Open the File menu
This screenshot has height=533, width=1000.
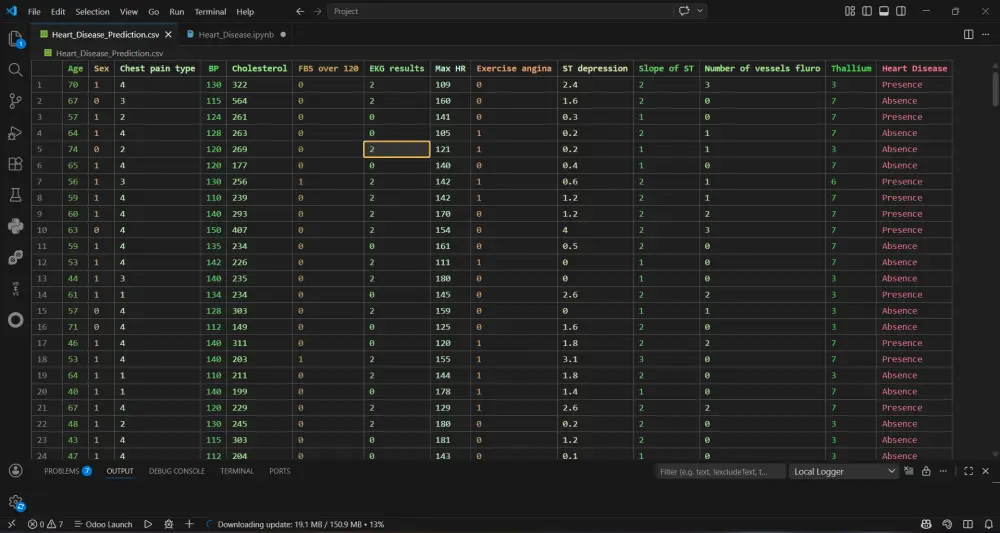point(34,11)
